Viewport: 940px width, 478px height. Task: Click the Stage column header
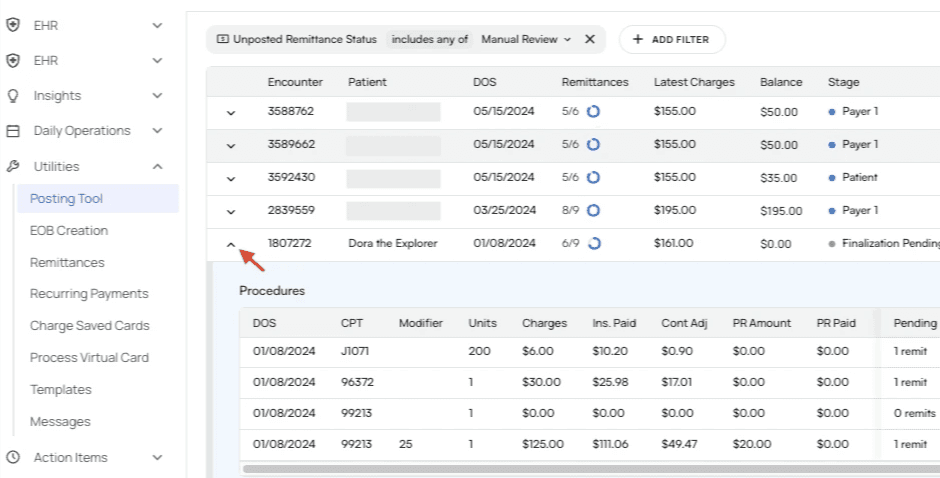[x=843, y=82]
